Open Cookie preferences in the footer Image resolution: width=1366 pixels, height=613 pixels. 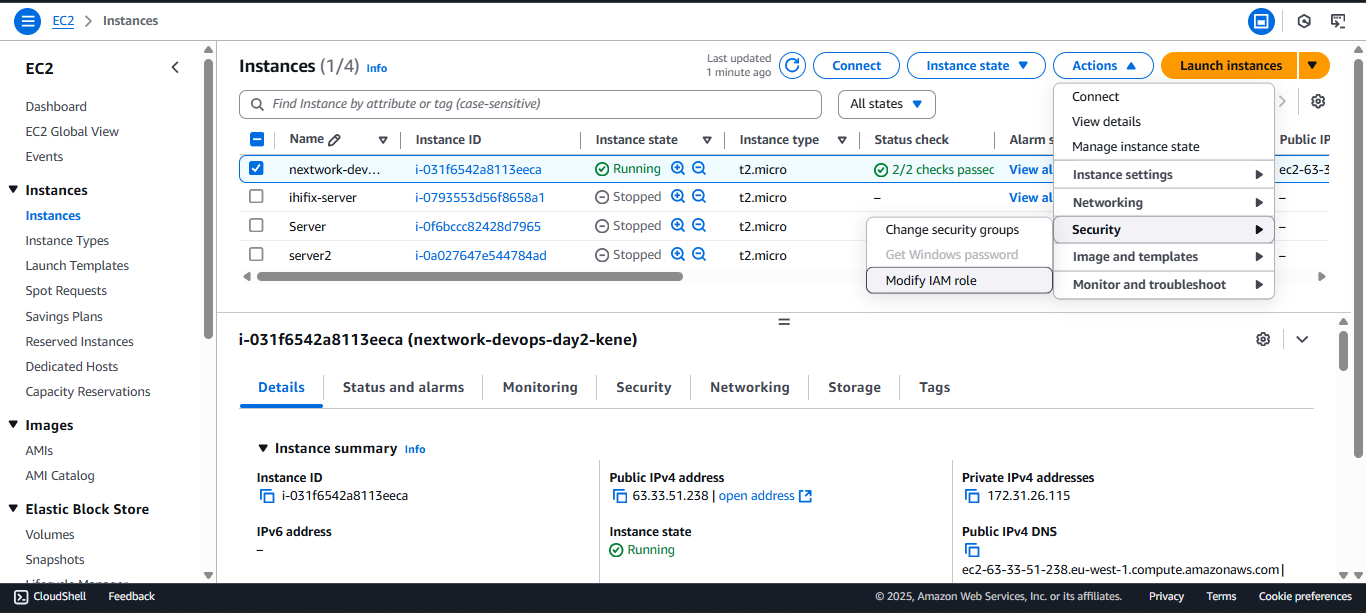pos(1305,597)
